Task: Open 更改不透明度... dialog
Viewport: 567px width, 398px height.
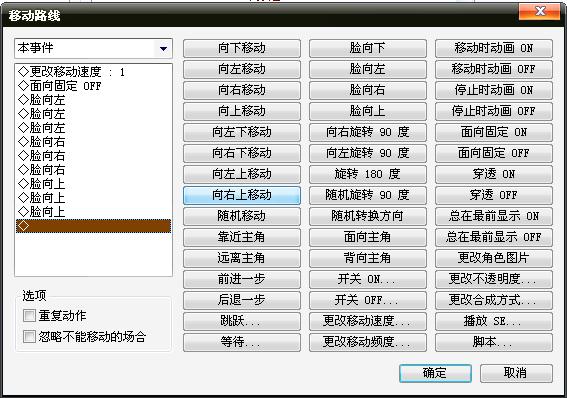Action: (x=494, y=279)
